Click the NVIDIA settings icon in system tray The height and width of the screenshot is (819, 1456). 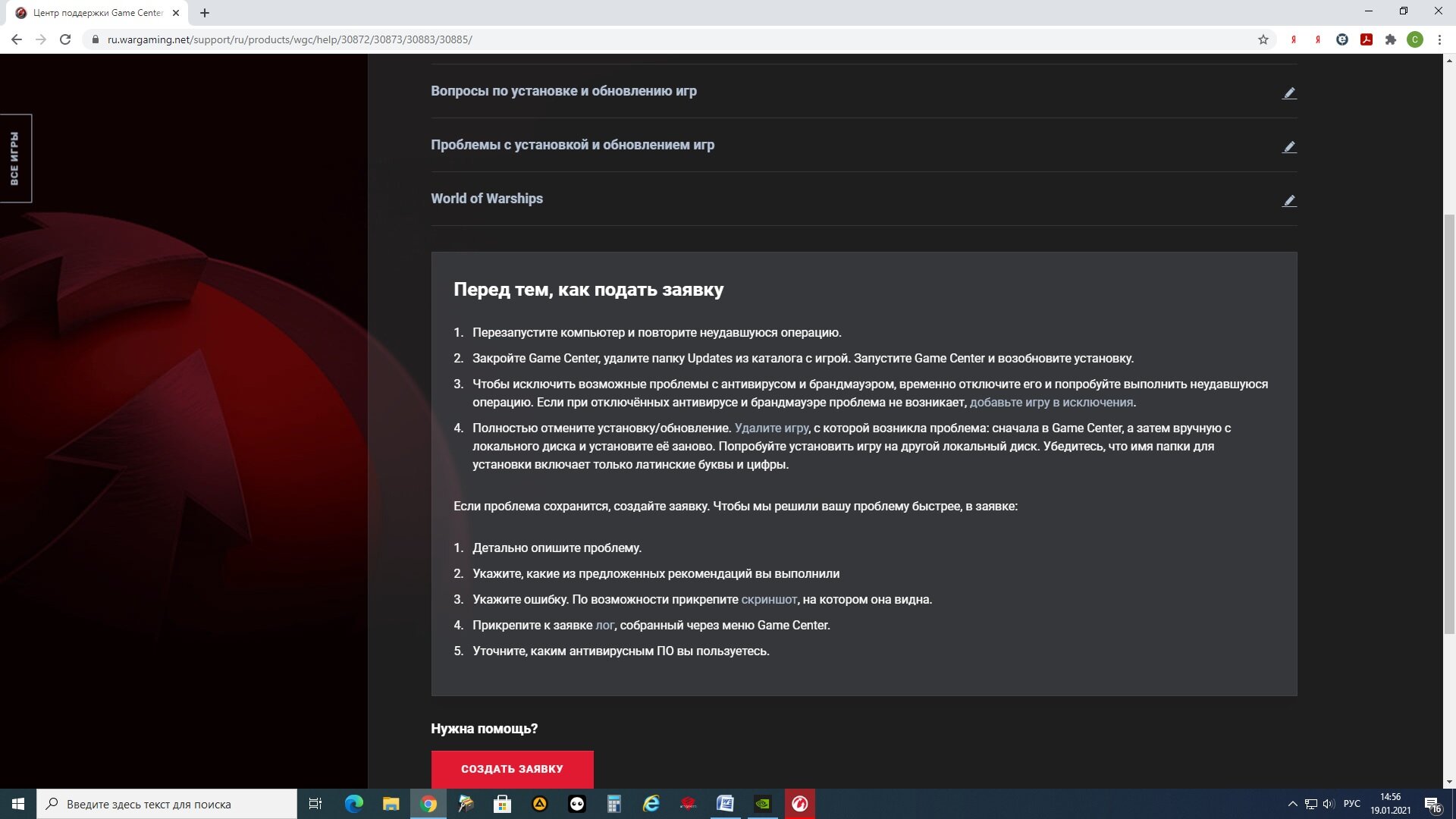coord(762,803)
